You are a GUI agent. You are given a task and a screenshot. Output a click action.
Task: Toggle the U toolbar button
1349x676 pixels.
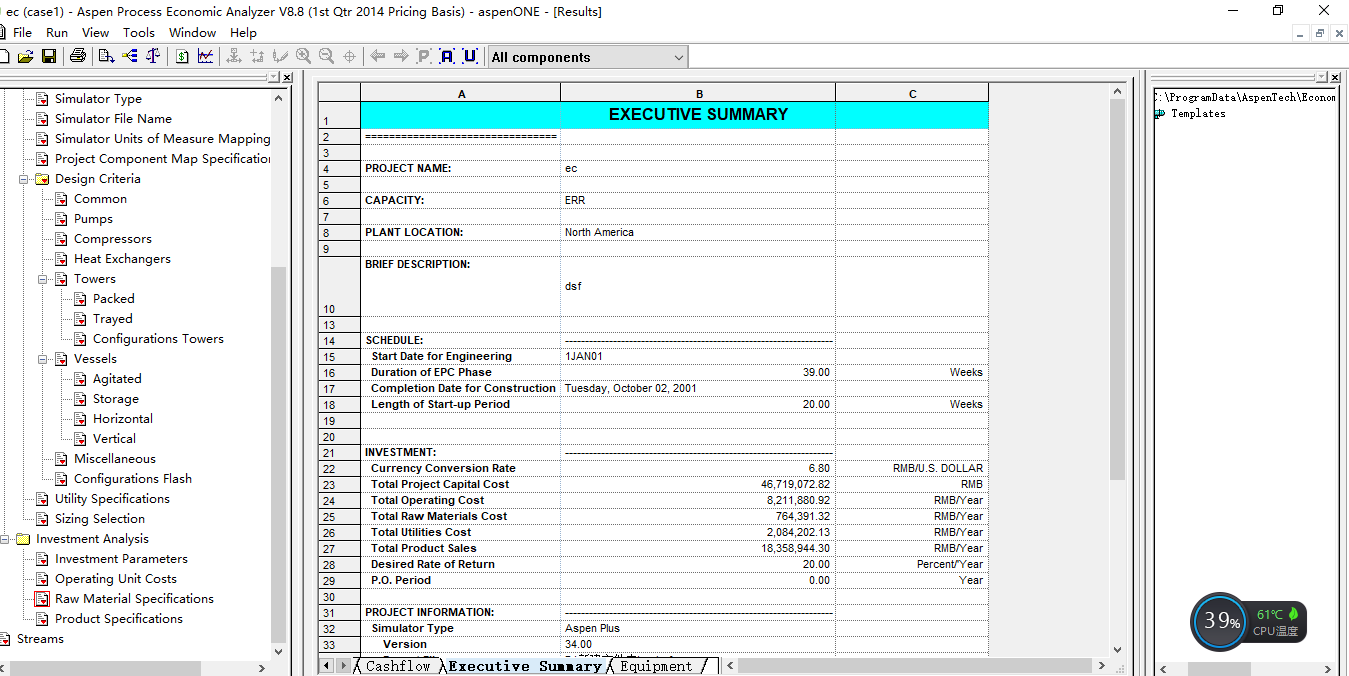pyautogui.click(x=470, y=56)
